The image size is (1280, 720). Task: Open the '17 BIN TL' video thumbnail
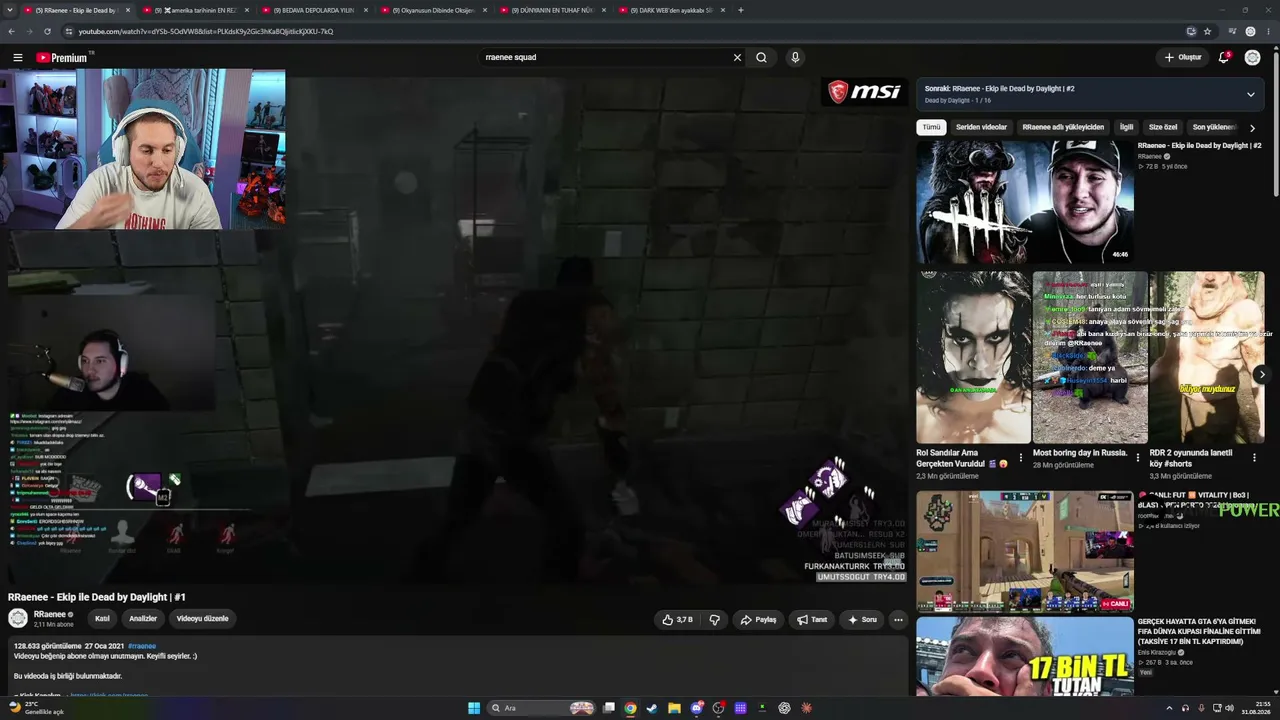[x=1025, y=656]
